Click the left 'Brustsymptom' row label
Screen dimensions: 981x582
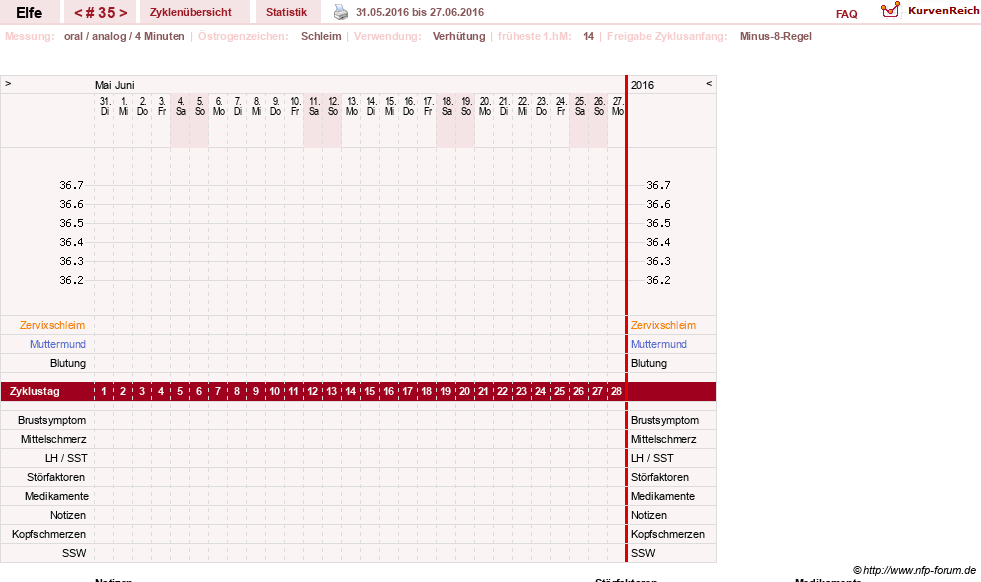tap(52, 421)
